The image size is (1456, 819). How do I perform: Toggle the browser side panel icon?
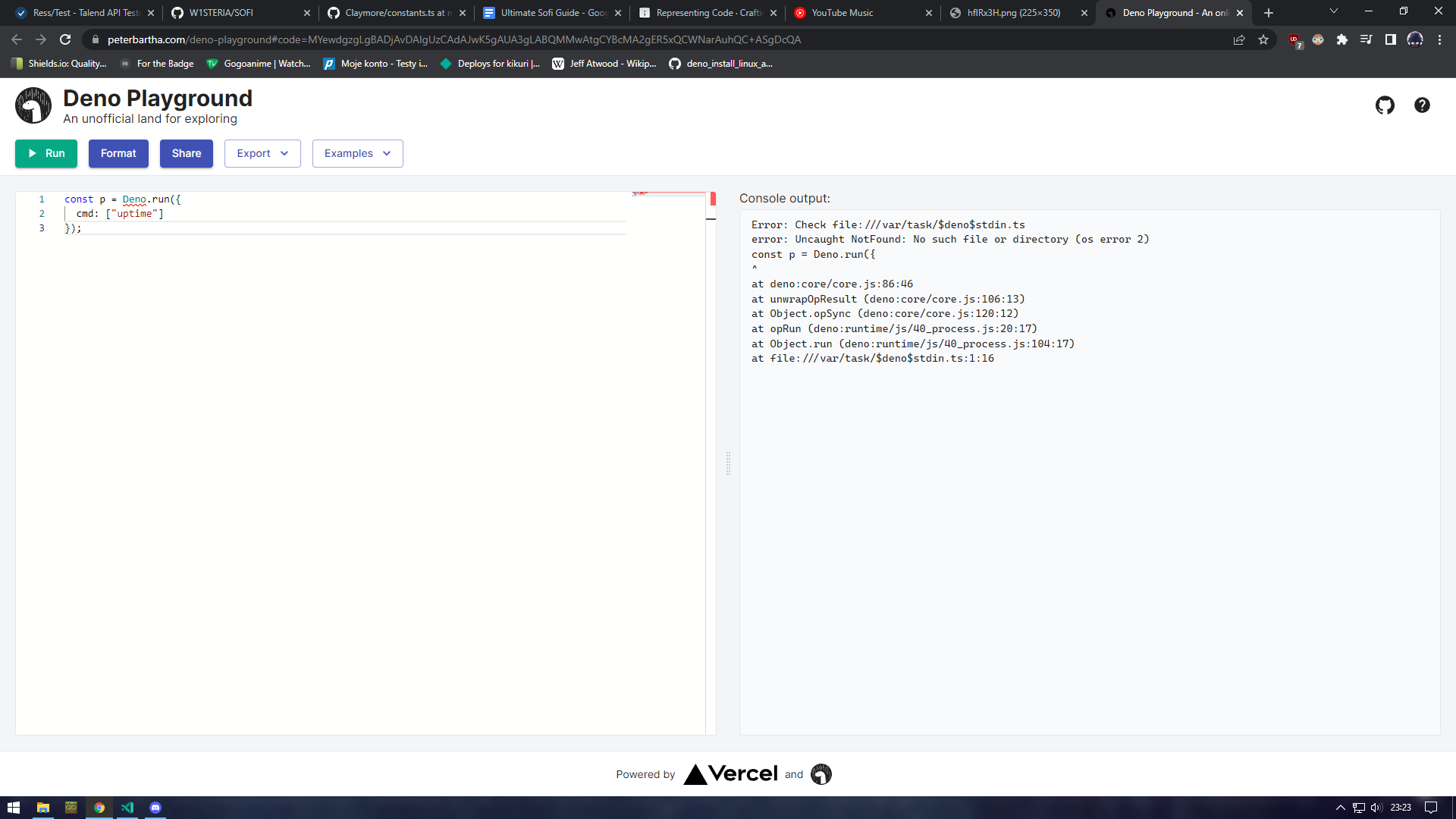click(x=1391, y=39)
